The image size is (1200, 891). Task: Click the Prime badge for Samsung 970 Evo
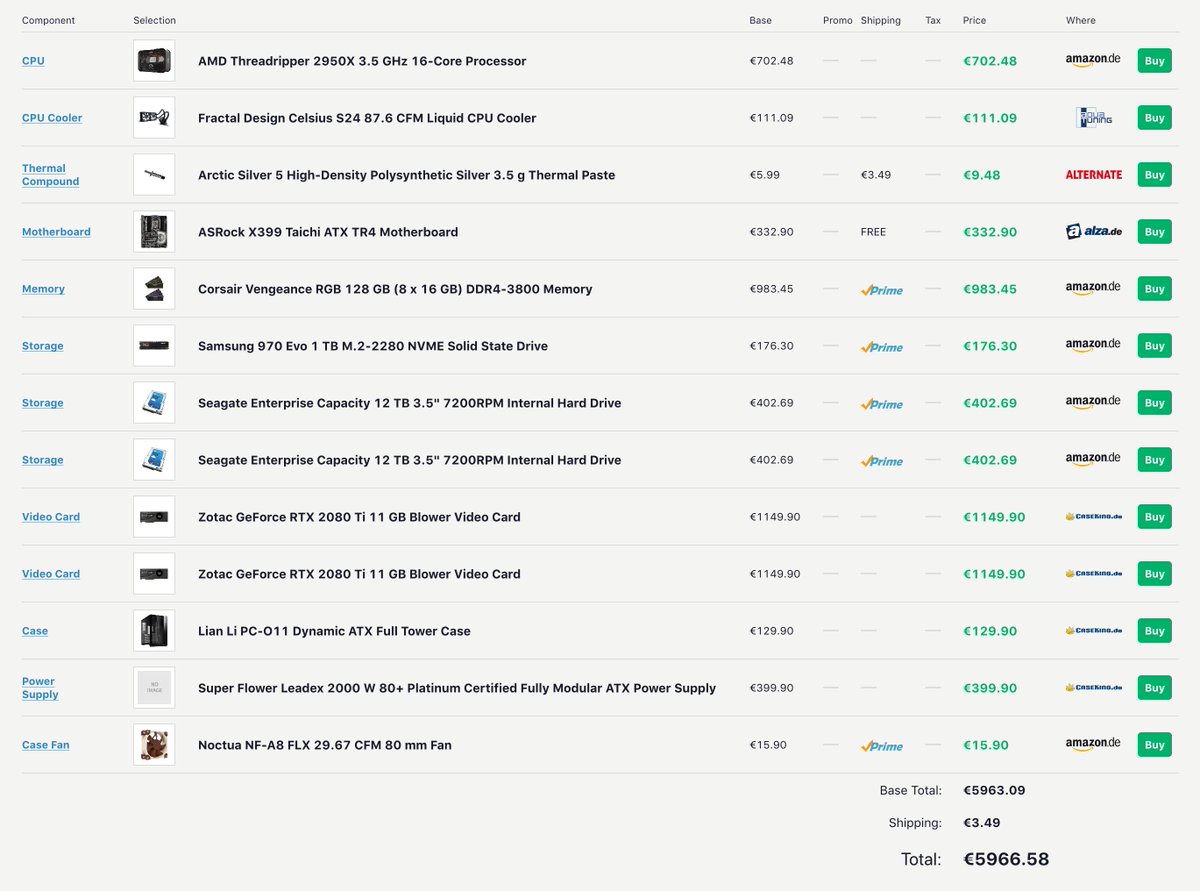tap(881, 347)
